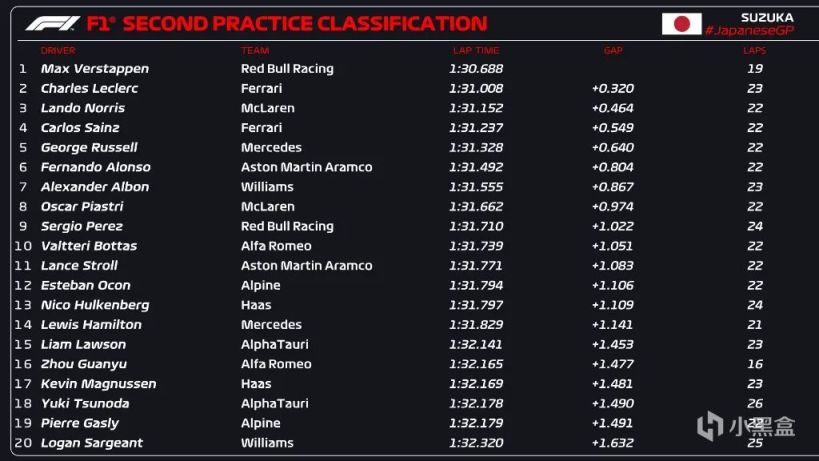Click Charles Leclerc's driver name
This screenshot has height=461, width=819.
click(89, 88)
